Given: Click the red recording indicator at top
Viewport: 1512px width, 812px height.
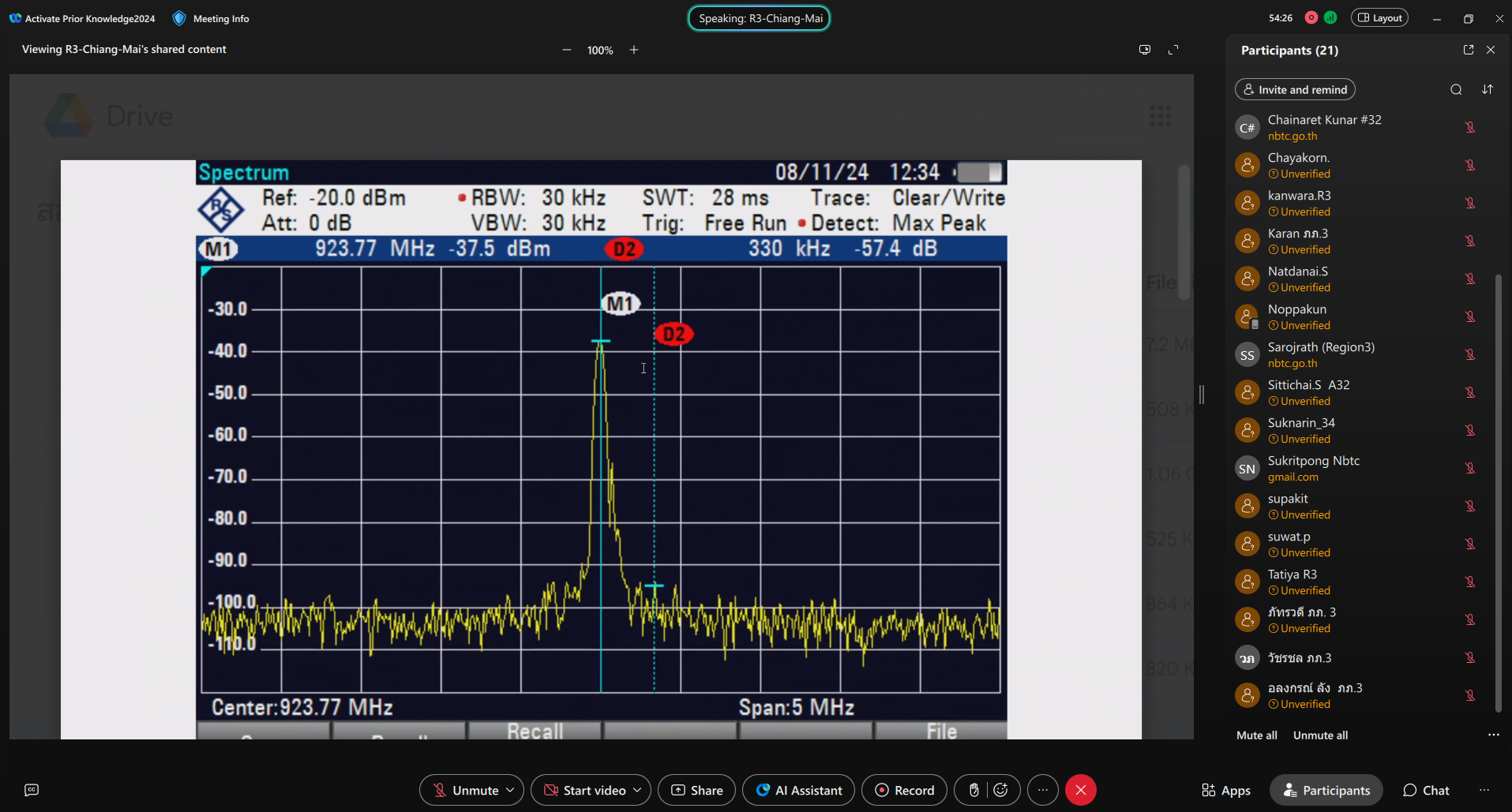Looking at the screenshot, I should (1311, 17).
